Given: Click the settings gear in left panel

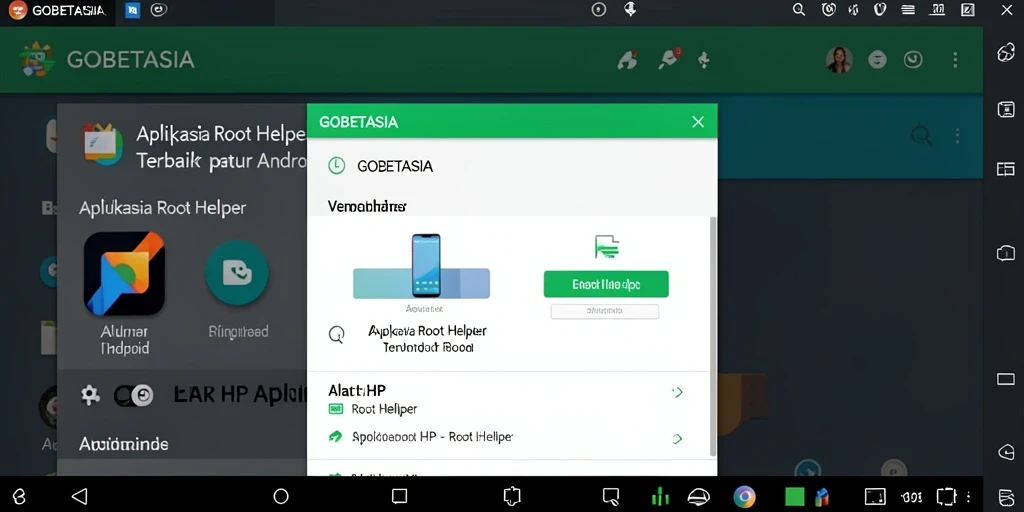Looking at the screenshot, I should tap(89, 394).
